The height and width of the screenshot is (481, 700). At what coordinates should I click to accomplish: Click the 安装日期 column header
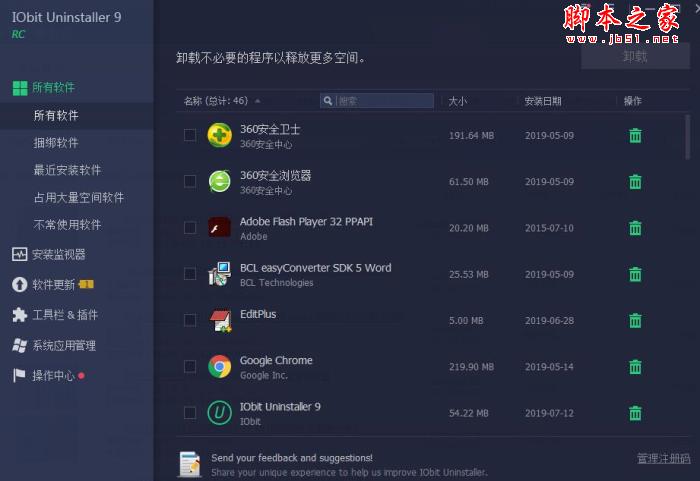(543, 101)
